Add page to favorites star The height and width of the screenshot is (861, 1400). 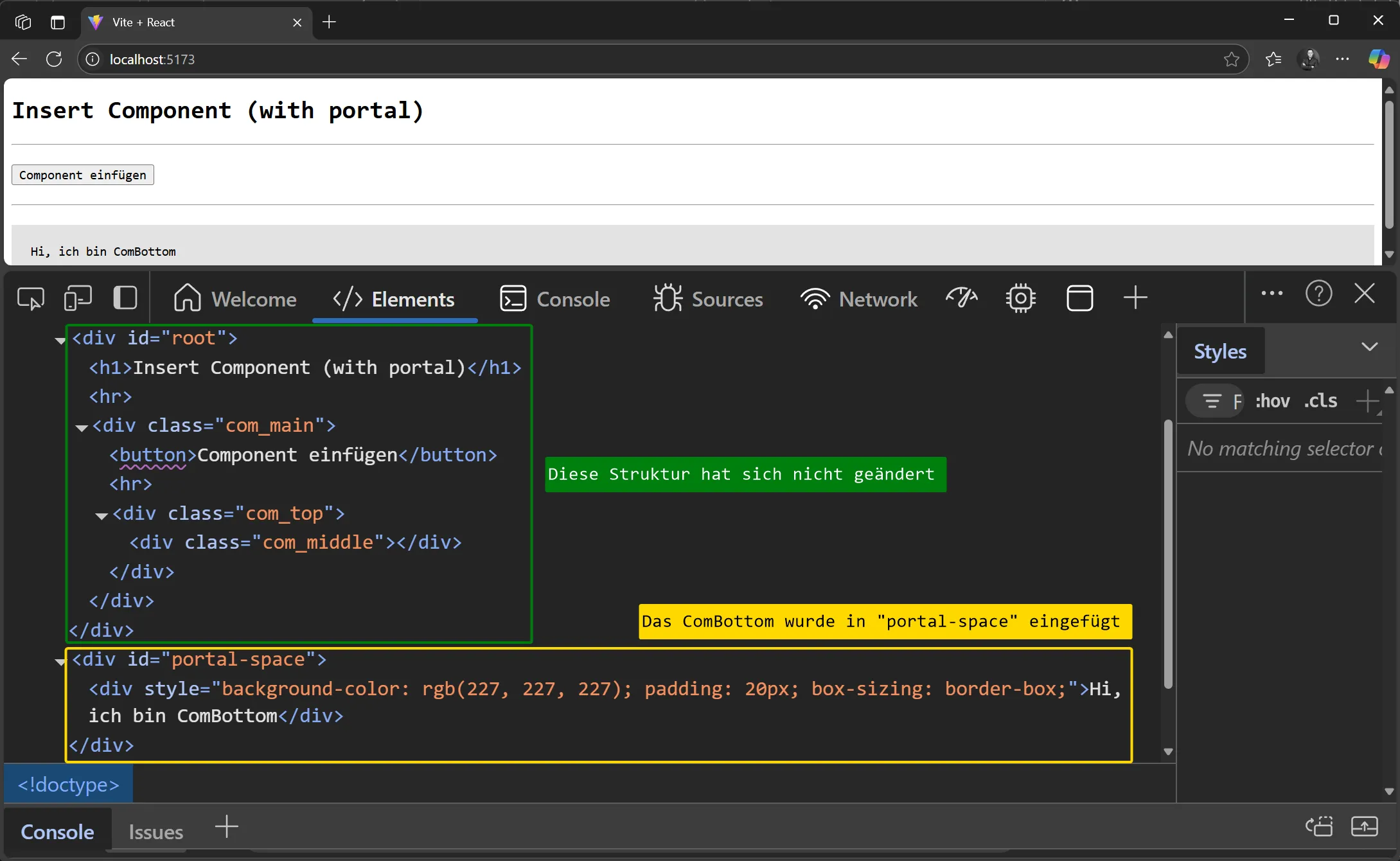1232,59
